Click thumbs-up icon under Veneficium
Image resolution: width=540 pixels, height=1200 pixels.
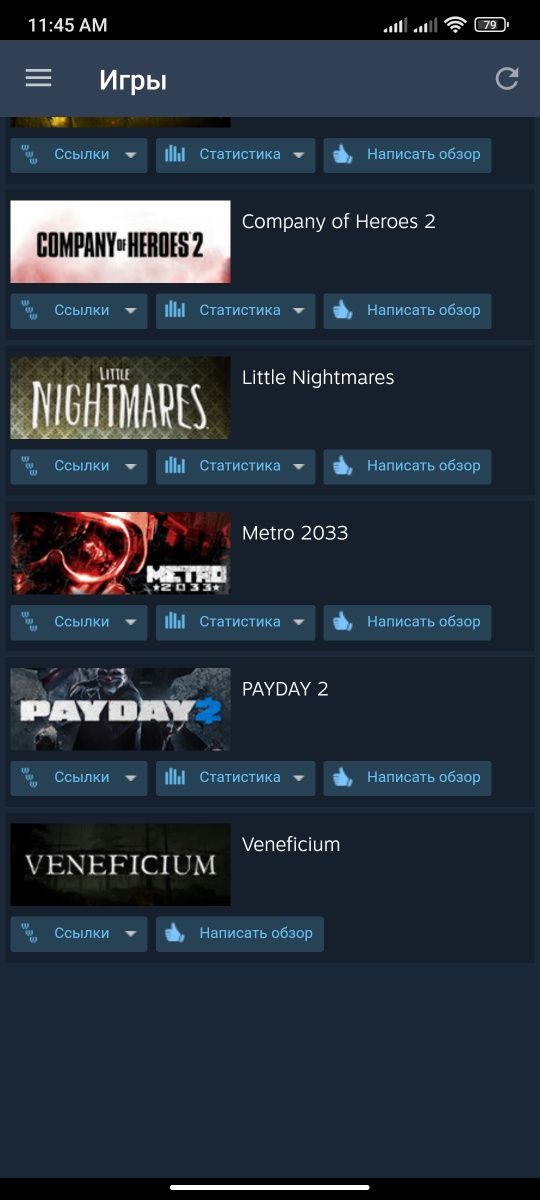(x=175, y=934)
